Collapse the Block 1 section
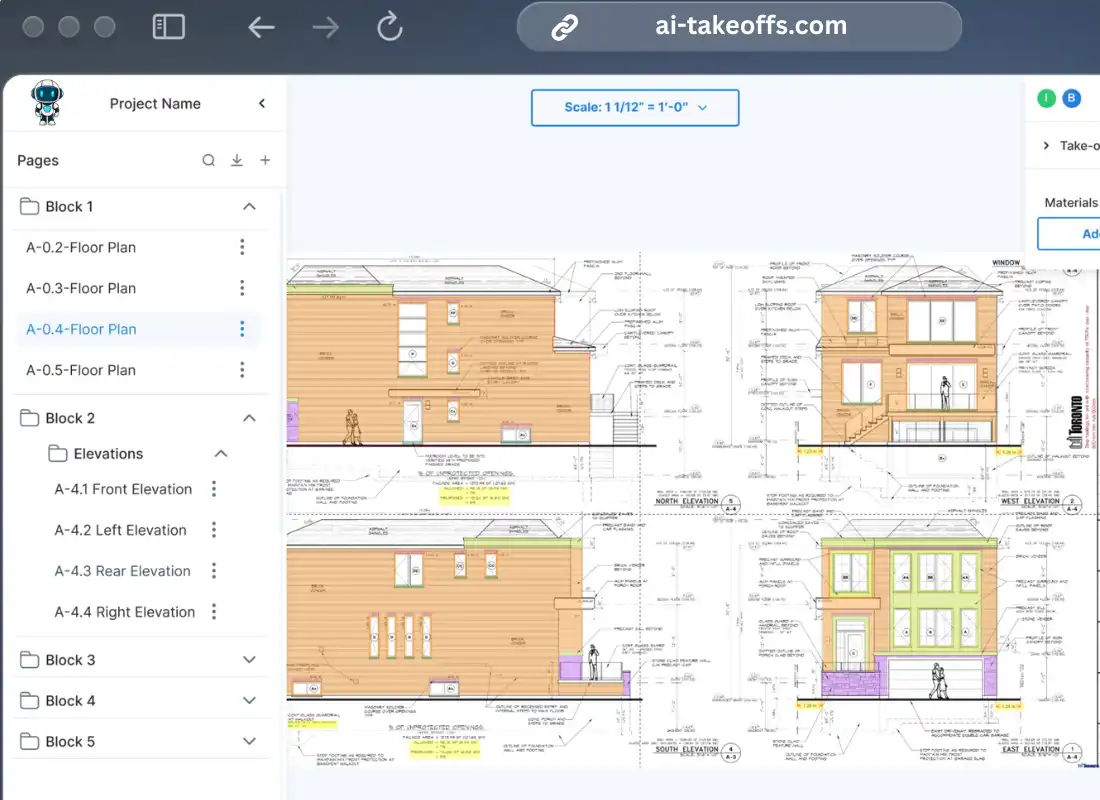 (x=249, y=206)
